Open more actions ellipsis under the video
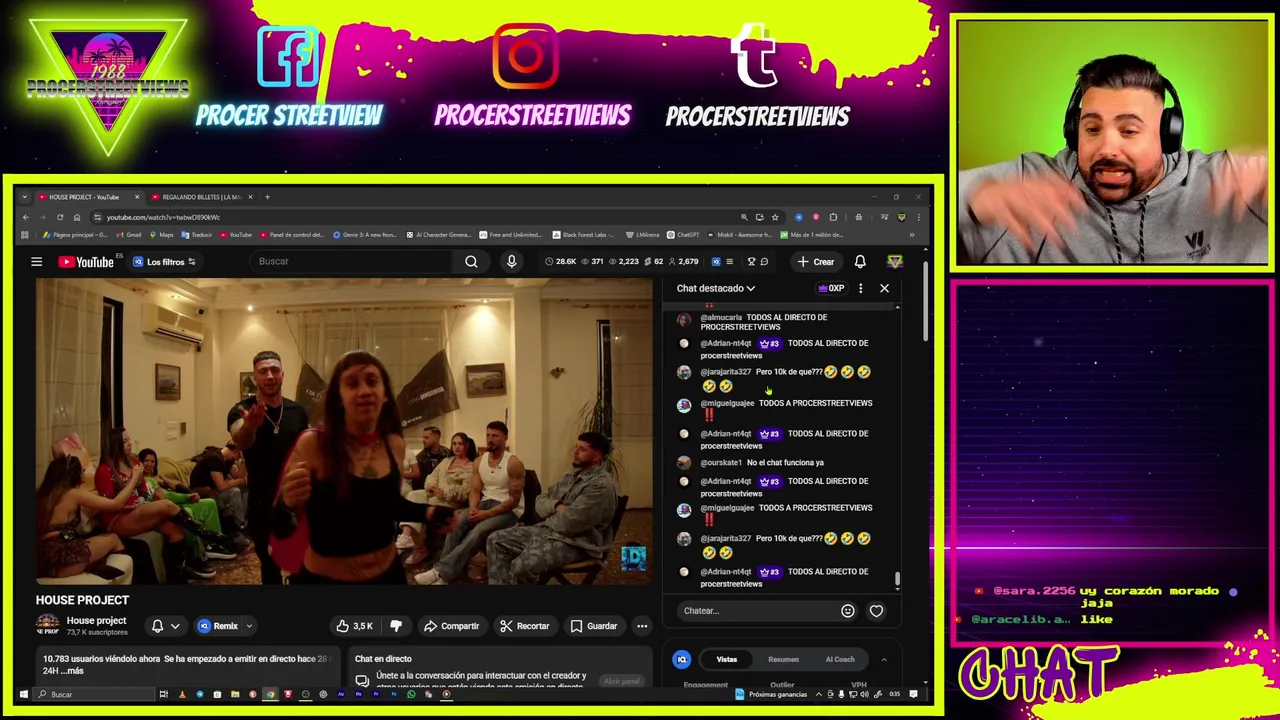Viewport: 1280px width, 720px height. (x=642, y=626)
